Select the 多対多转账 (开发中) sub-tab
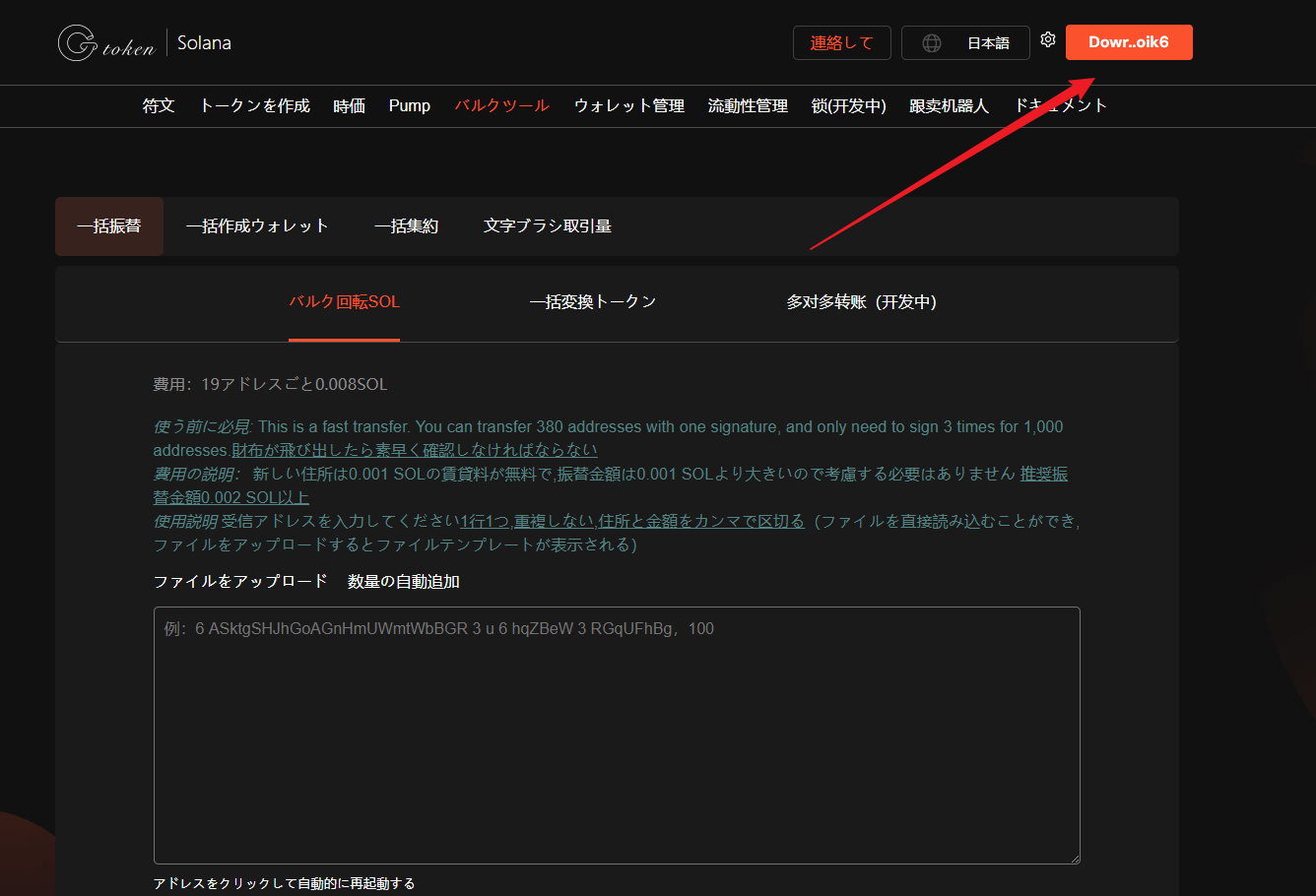Image resolution: width=1316 pixels, height=896 pixels. click(x=861, y=302)
